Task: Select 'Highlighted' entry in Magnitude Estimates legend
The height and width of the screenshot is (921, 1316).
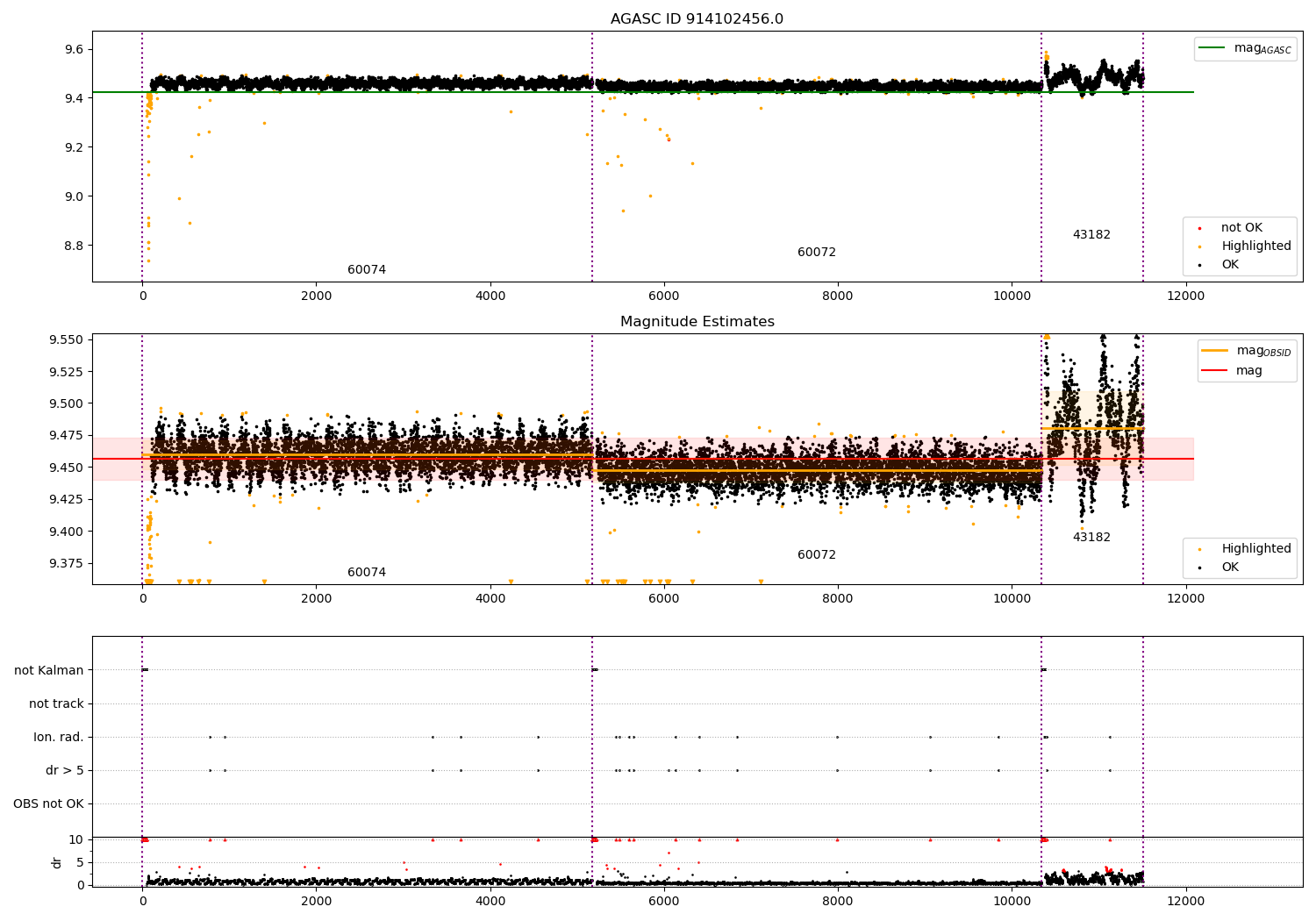Action: pyautogui.click(x=1256, y=549)
